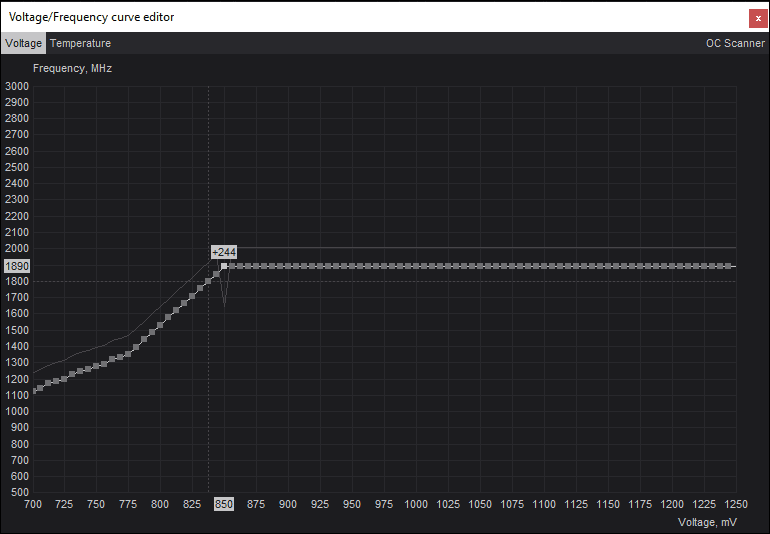Pick the curve point at 825 mV
770x534 pixels.
tap(192, 296)
